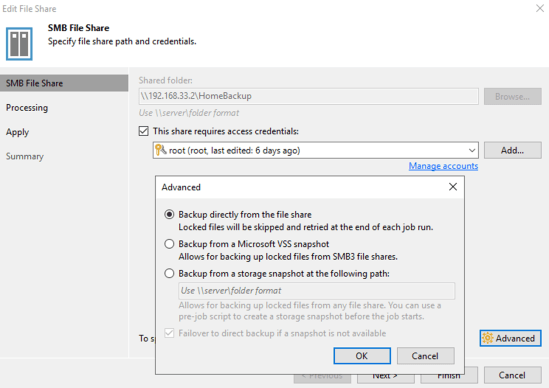Go to the Apply wizard step
The image size is (549, 388).
pyautogui.click(x=17, y=132)
